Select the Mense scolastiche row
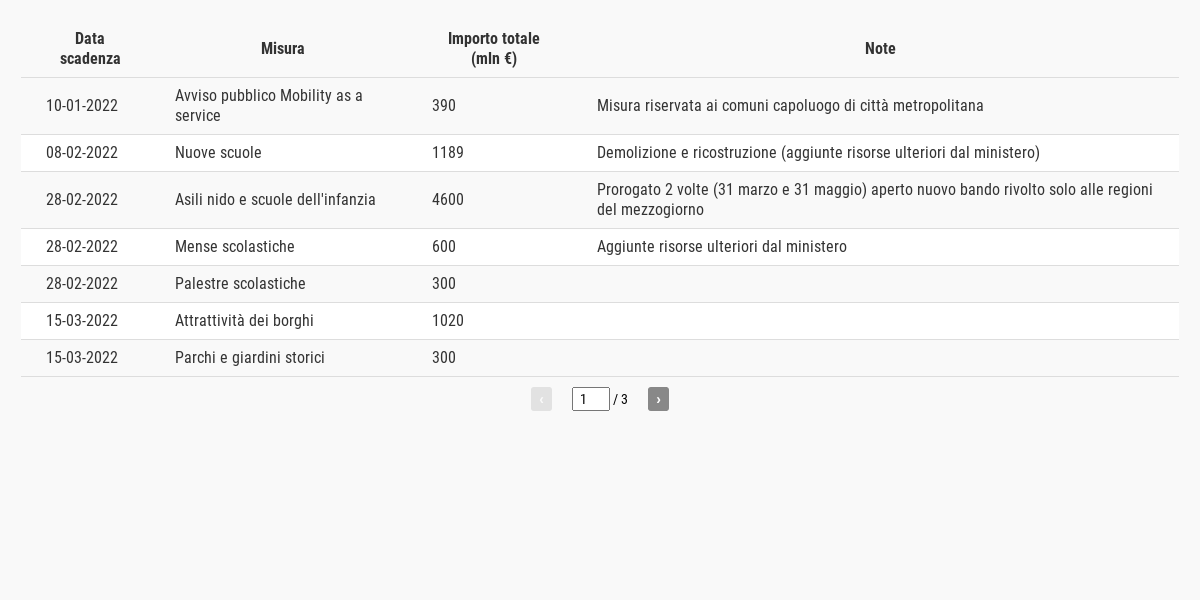The height and width of the screenshot is (600, 1200). pyautogui.click(x=600, y=247)
